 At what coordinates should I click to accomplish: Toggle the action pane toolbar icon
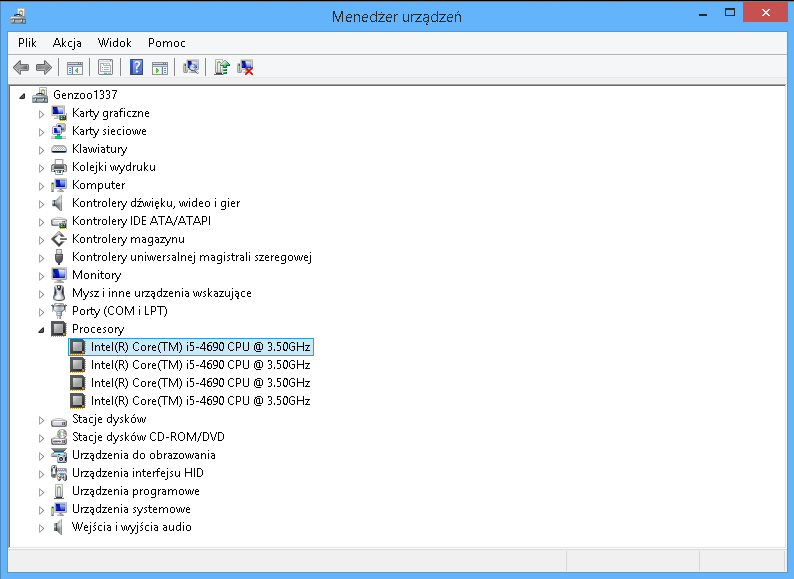click(160, 67)
